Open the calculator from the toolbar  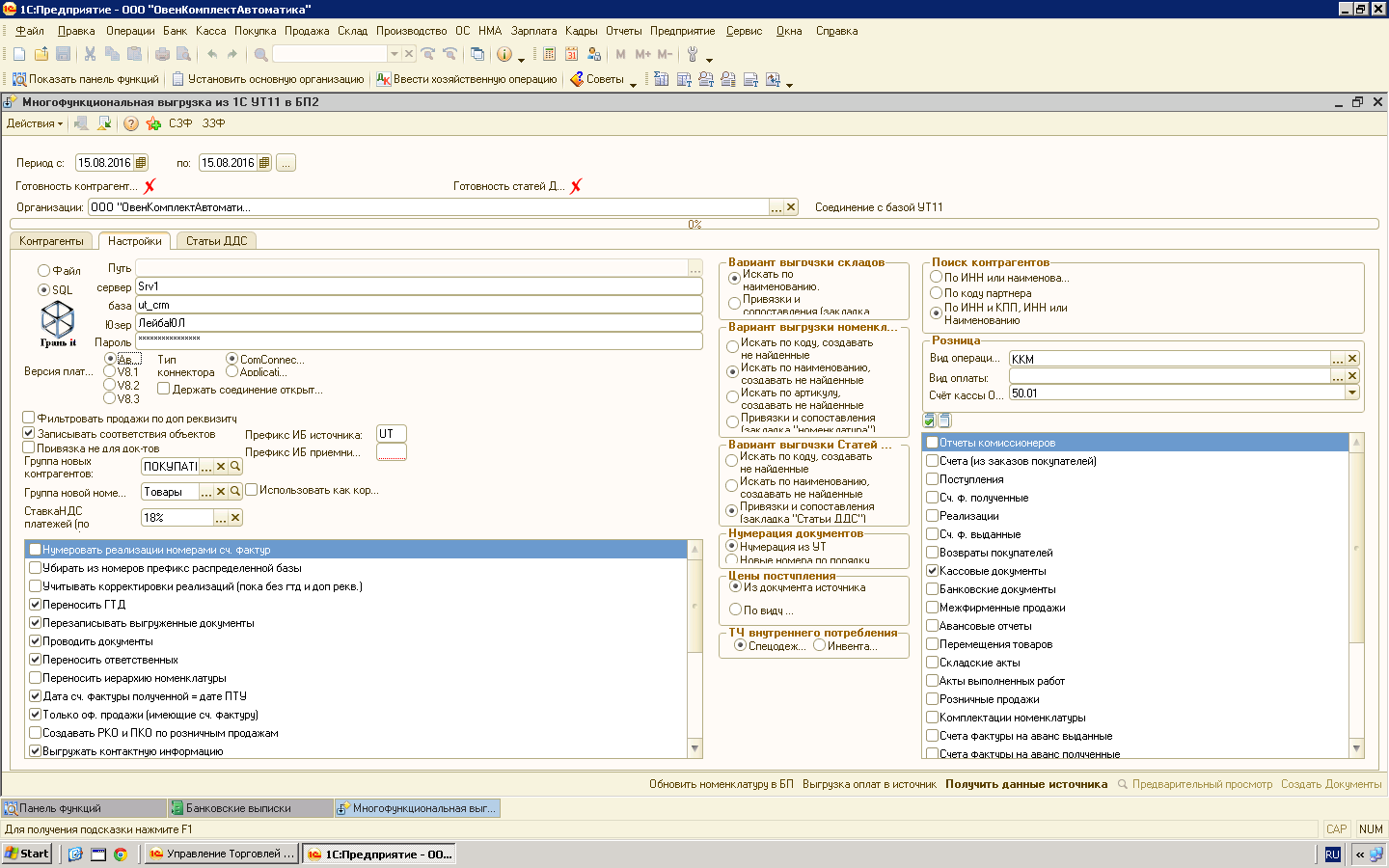(x=550, y=55)
